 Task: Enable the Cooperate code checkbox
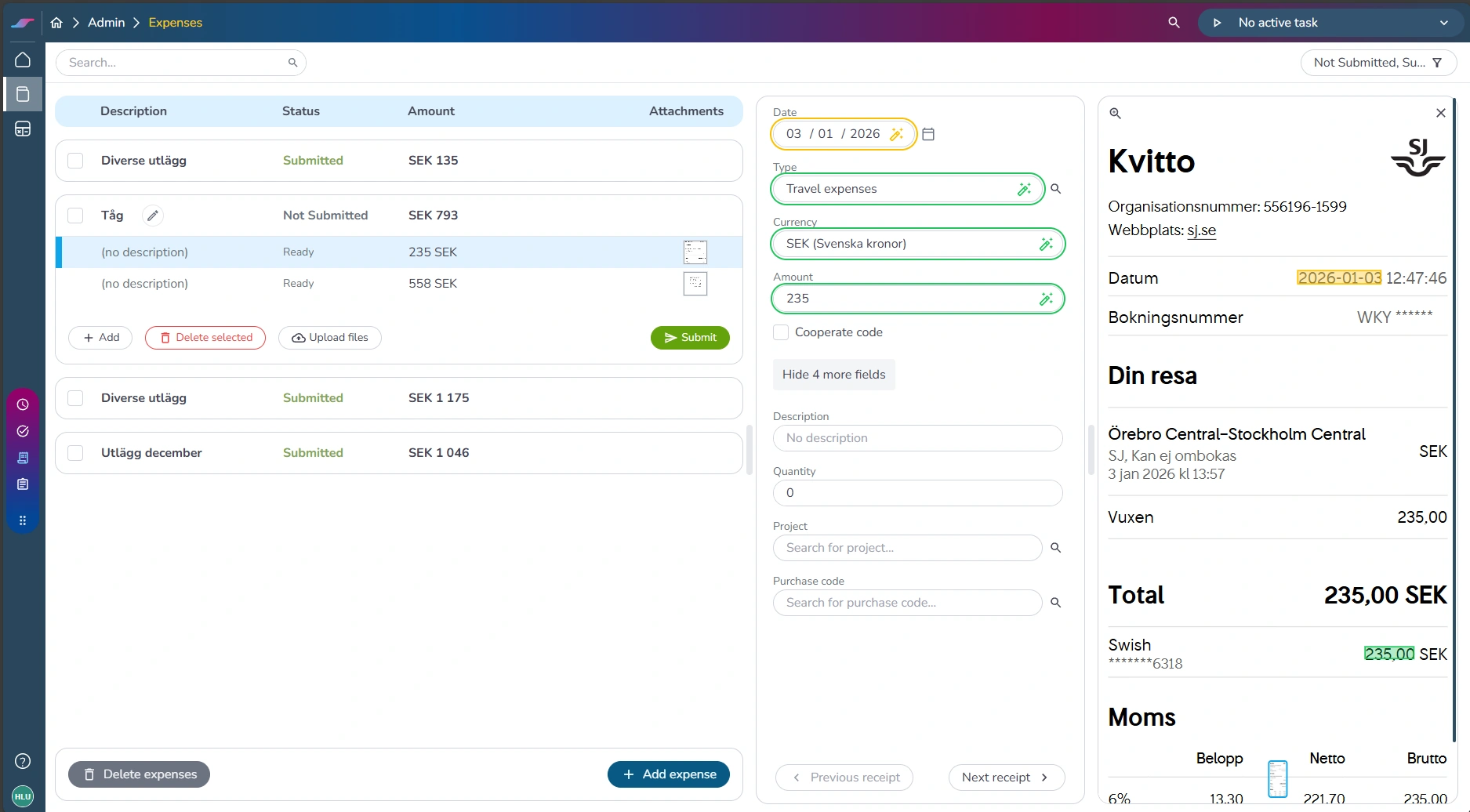[781, 332]
